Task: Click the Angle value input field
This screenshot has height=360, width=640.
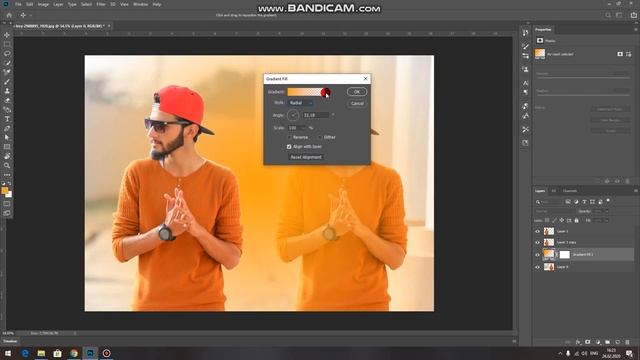Action: (316, 115)
